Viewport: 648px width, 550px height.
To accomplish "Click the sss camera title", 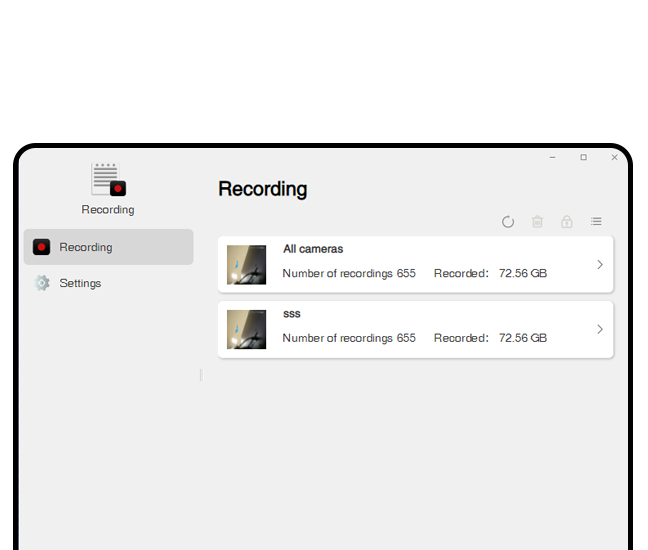I will [291, 314].
